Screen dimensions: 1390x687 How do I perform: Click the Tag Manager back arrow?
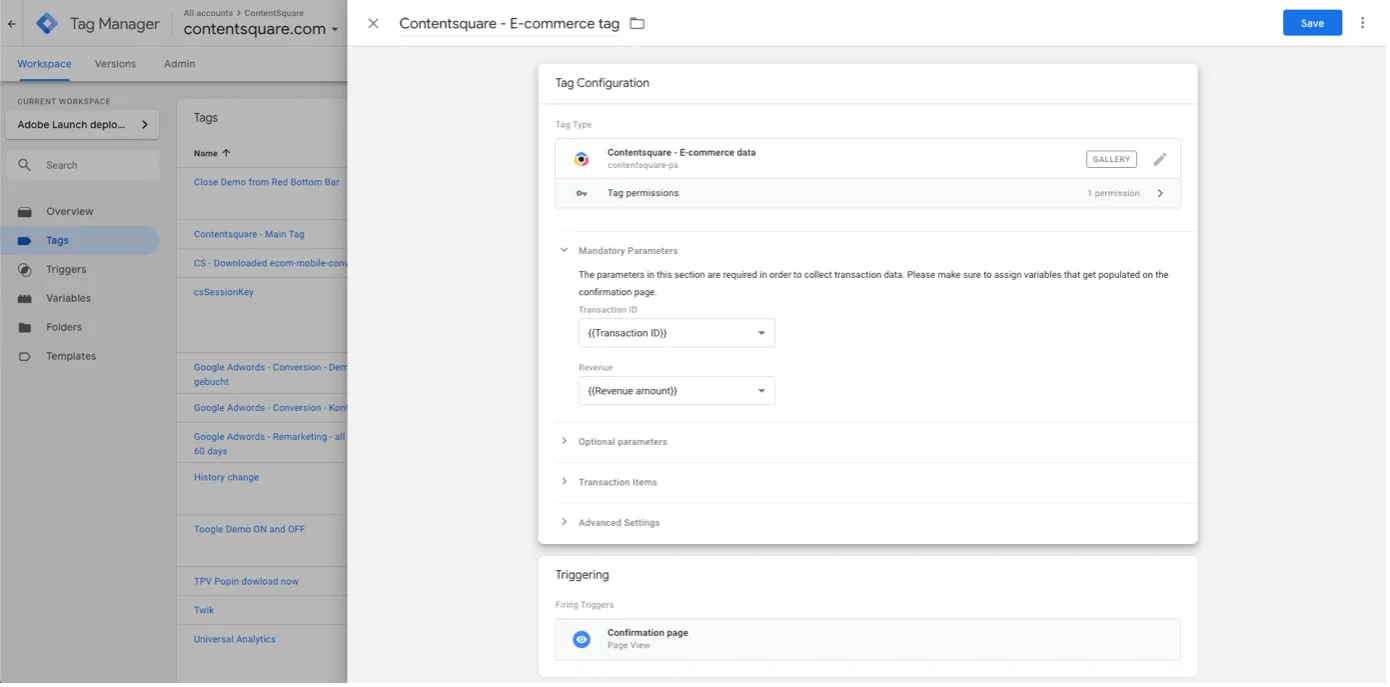click(12, 24)
